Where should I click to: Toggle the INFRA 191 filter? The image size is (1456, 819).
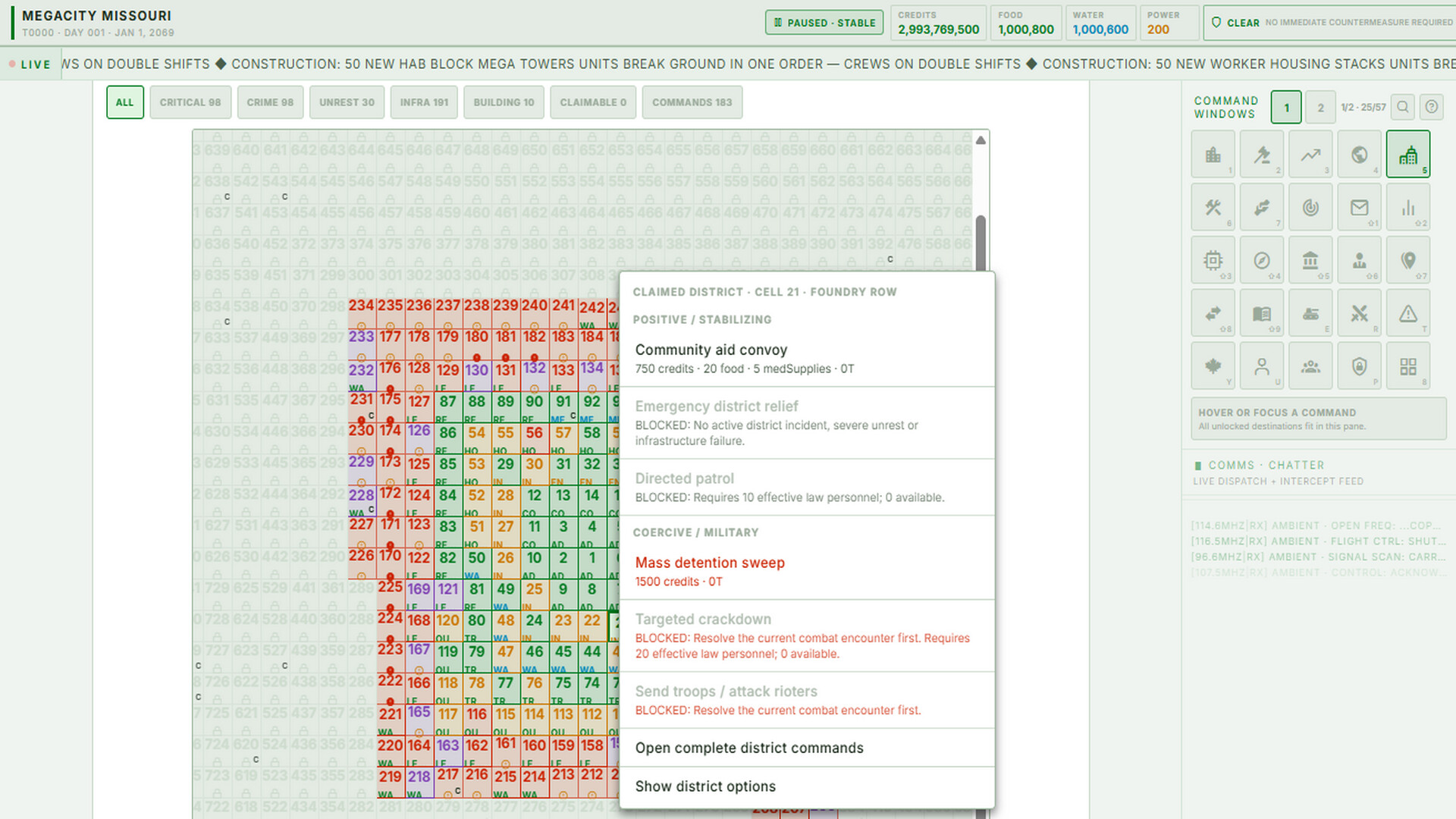pos(424,102)
